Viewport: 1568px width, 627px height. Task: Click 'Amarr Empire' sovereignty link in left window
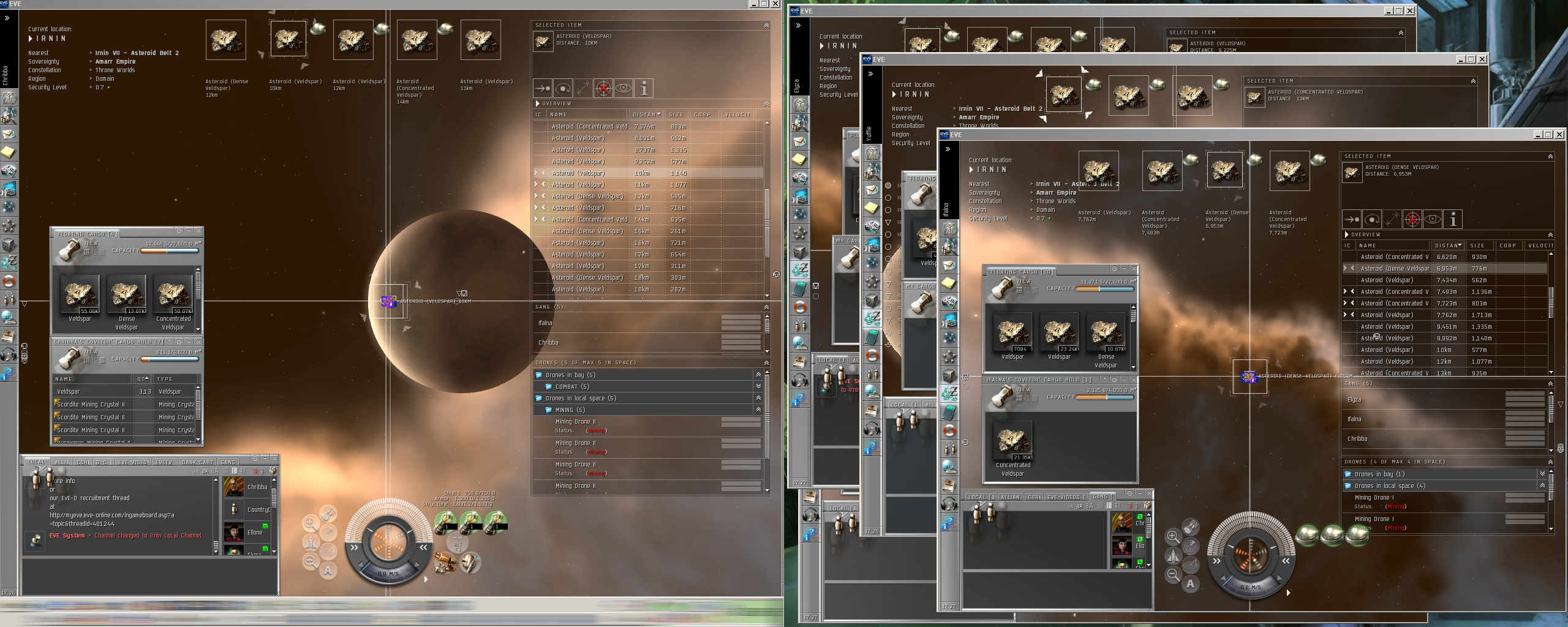pyautogui.click(x=115, y=62)
